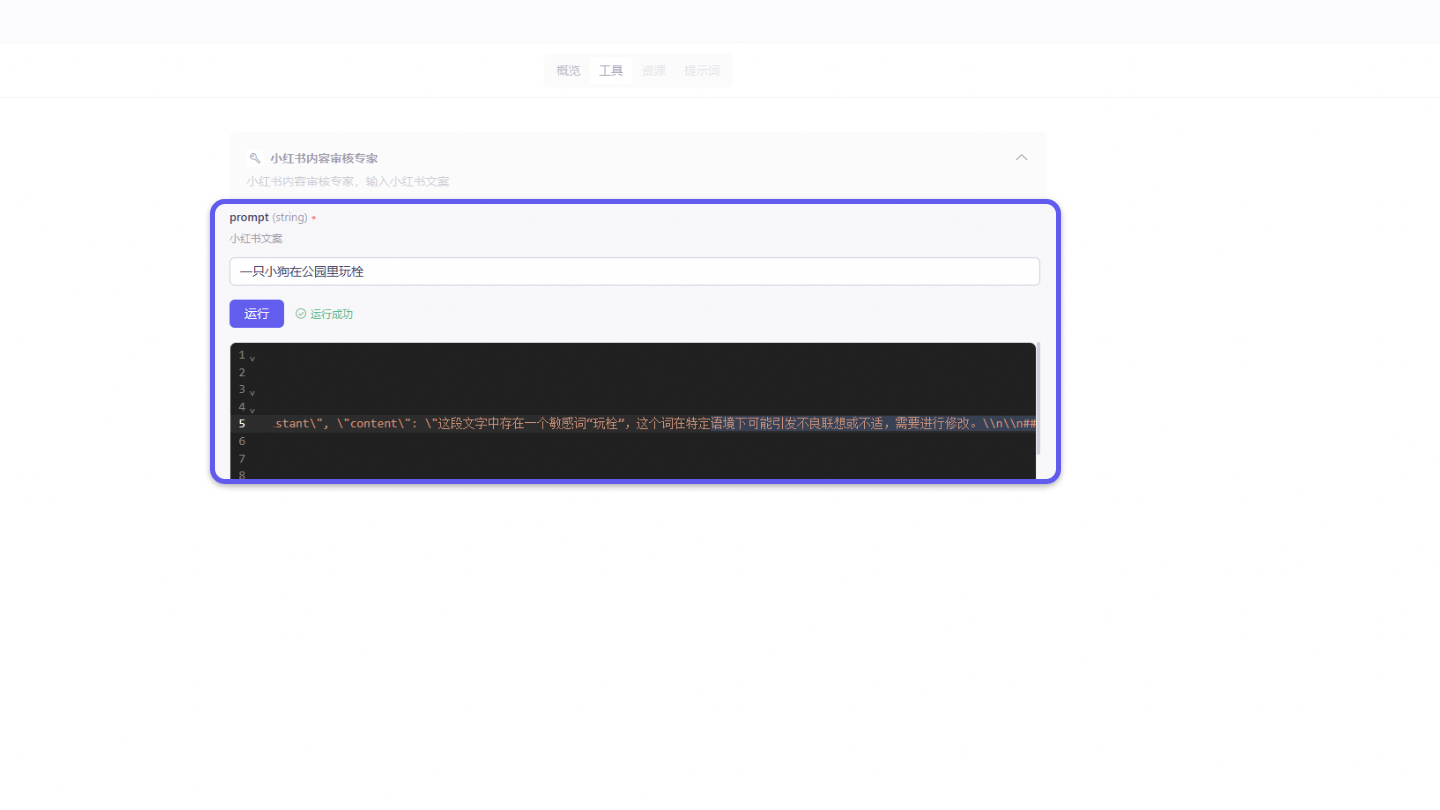Switch to the 工具 tab

pos(611,70)
